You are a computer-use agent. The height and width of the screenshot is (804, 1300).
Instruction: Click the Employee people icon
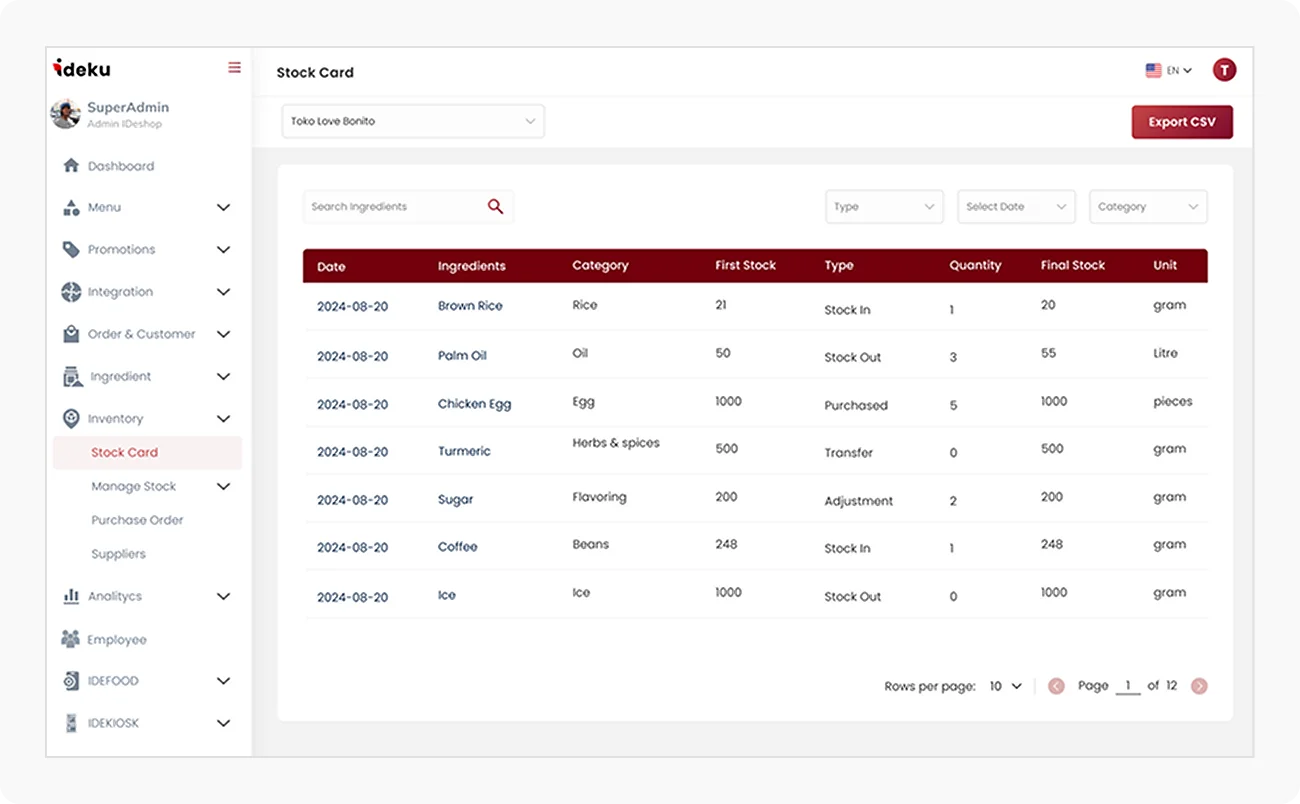(70, 639)
